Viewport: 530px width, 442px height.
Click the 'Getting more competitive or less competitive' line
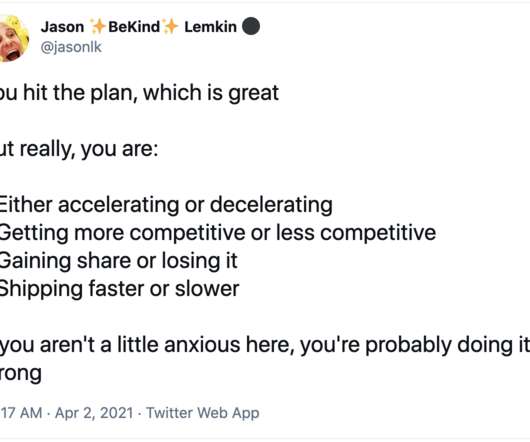pos(218,233)
